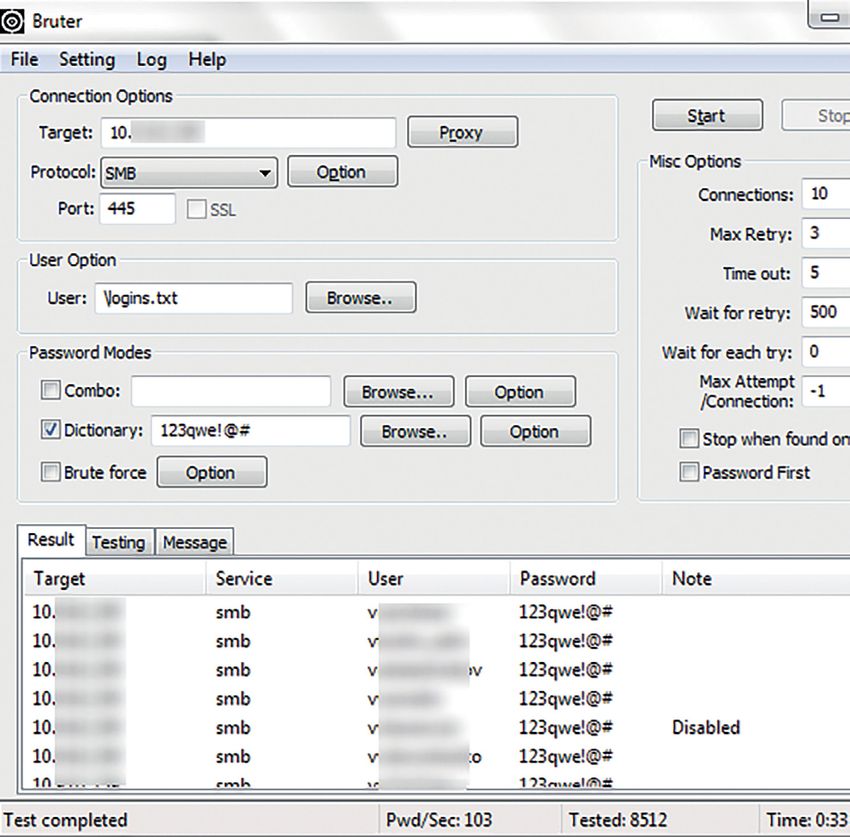Screen dimensions: 850x837
Task: Open the File menu
Action: (x=25, y=59)
